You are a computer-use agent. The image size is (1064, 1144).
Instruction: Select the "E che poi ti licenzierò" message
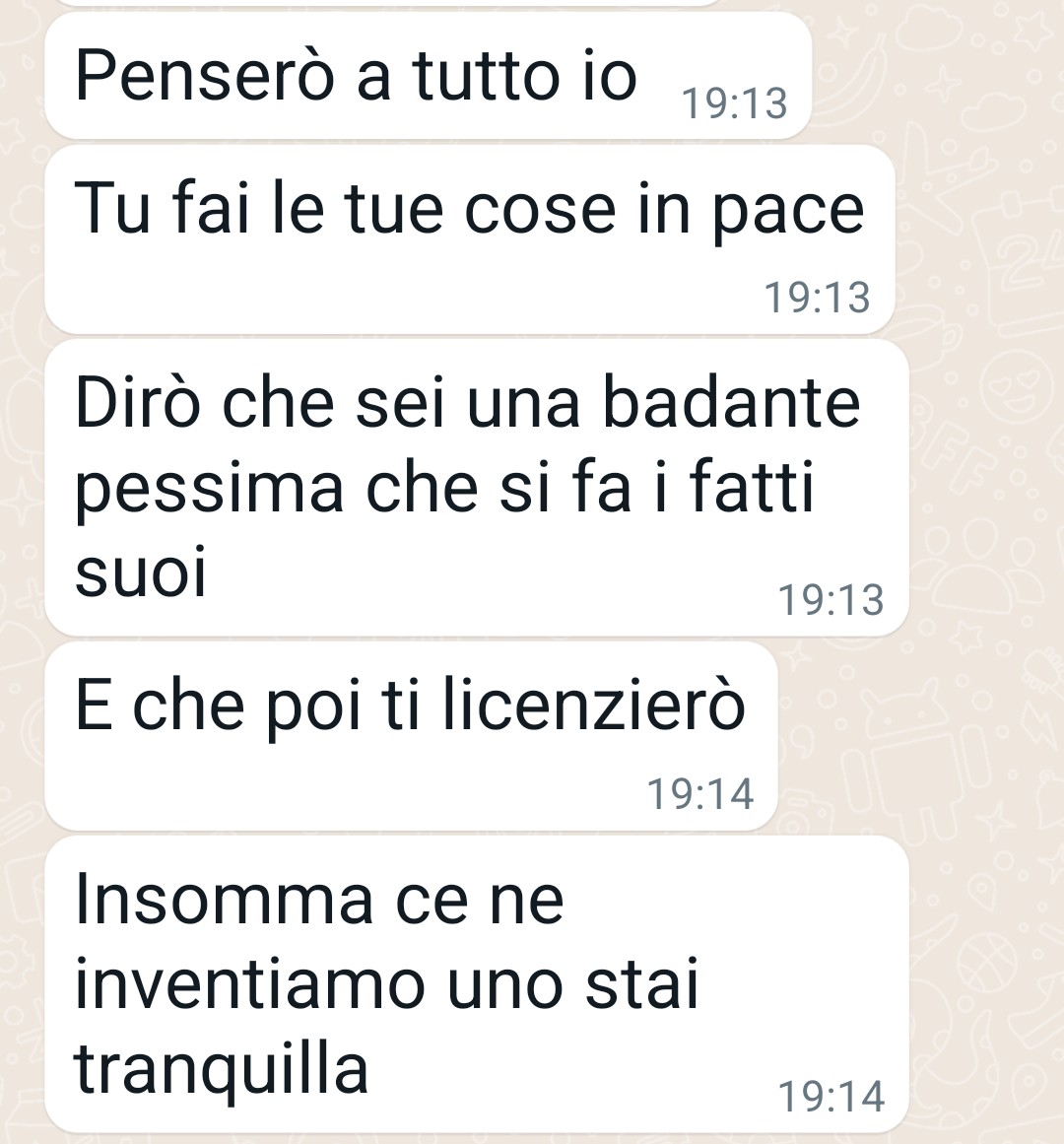411,736
